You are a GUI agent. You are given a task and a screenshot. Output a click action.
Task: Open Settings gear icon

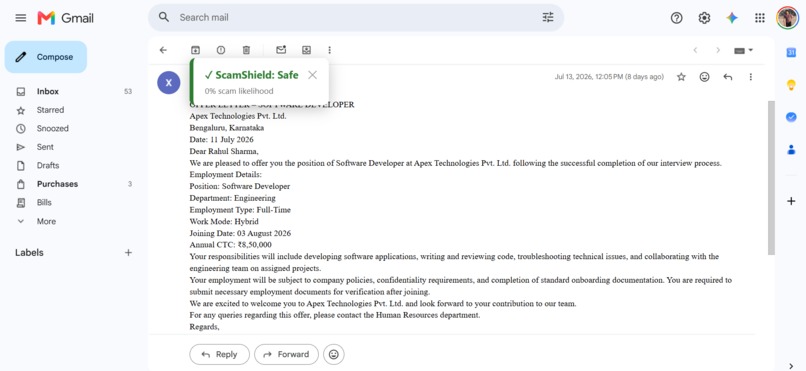click(704, 18)
